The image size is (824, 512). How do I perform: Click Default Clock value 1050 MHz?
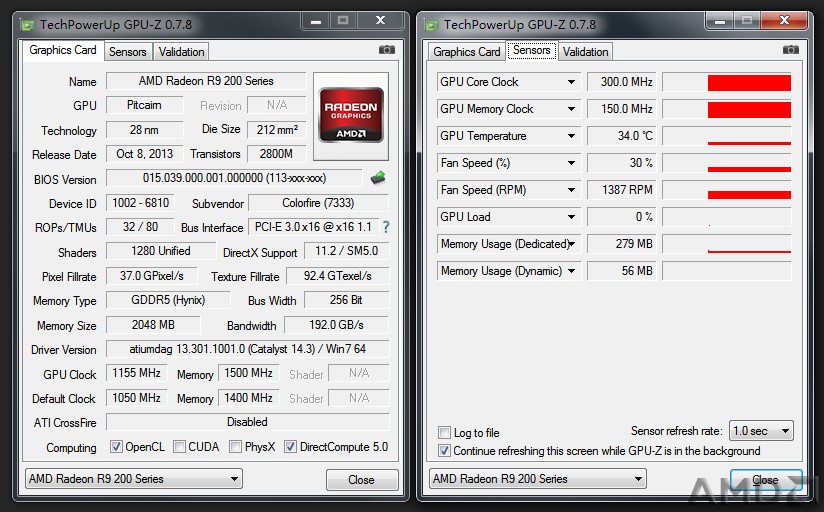(x=137, y=398)
